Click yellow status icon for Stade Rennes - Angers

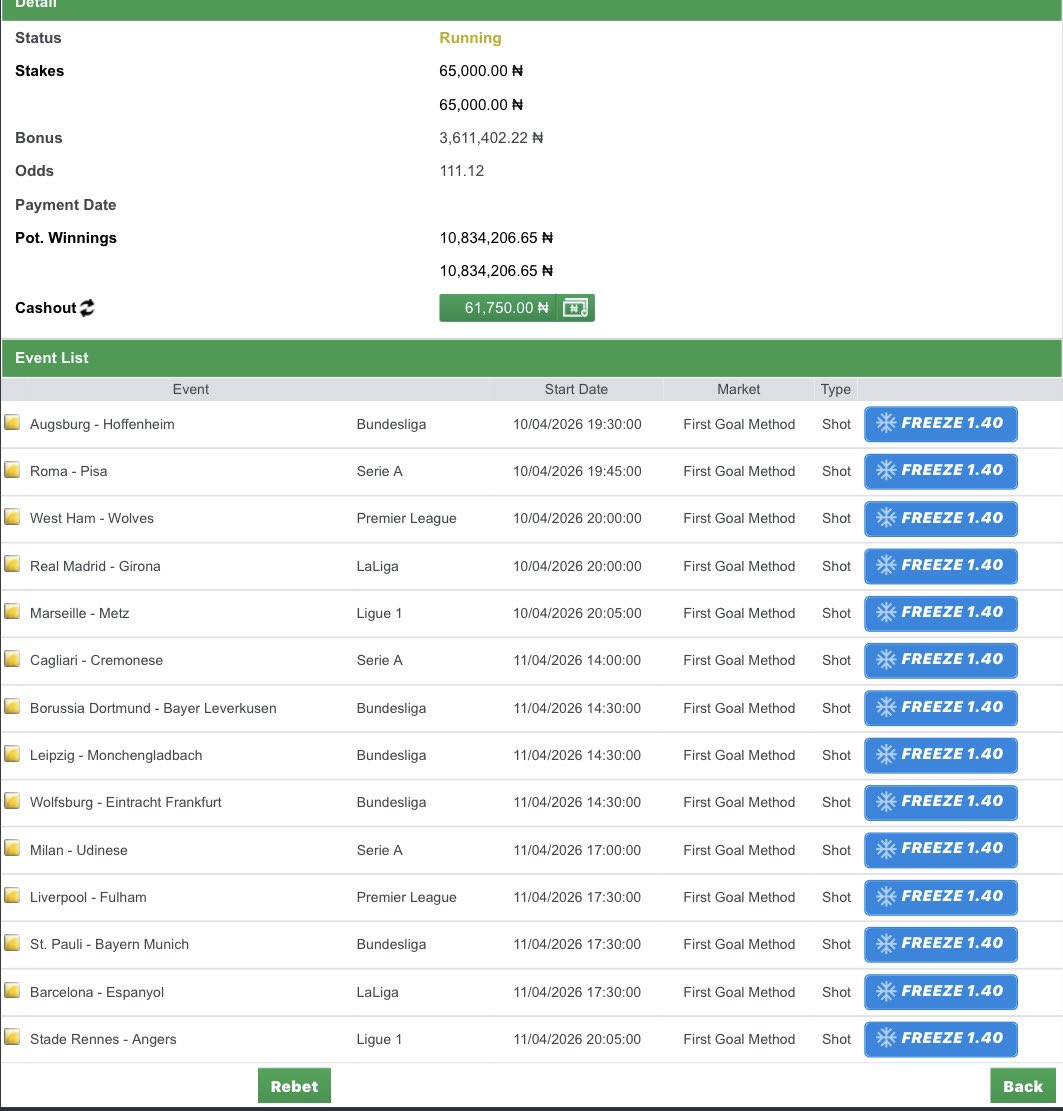pyautogui.click(x=12, y=1037)
